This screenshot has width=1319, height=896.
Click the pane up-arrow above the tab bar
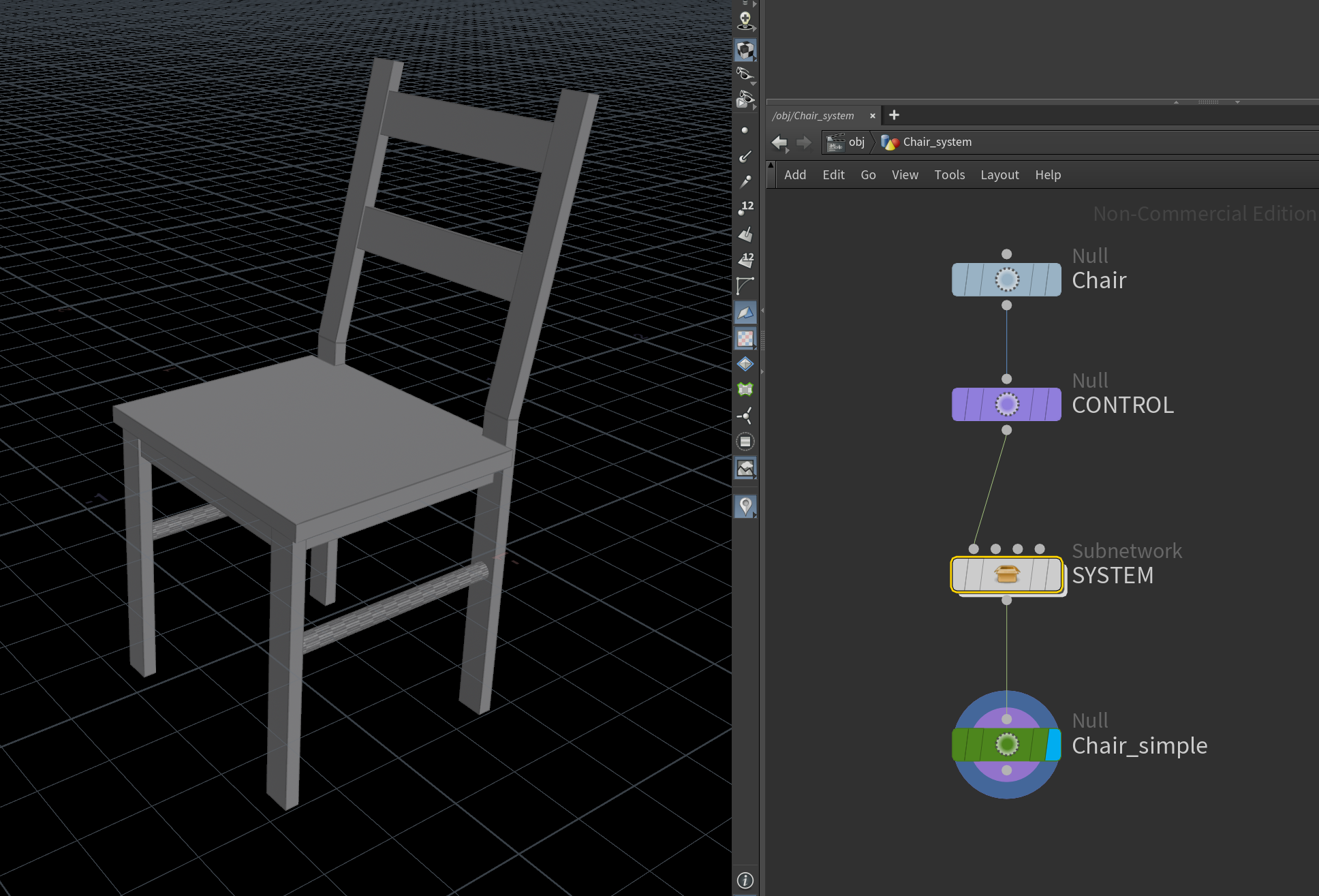(x=1176, y=102)
